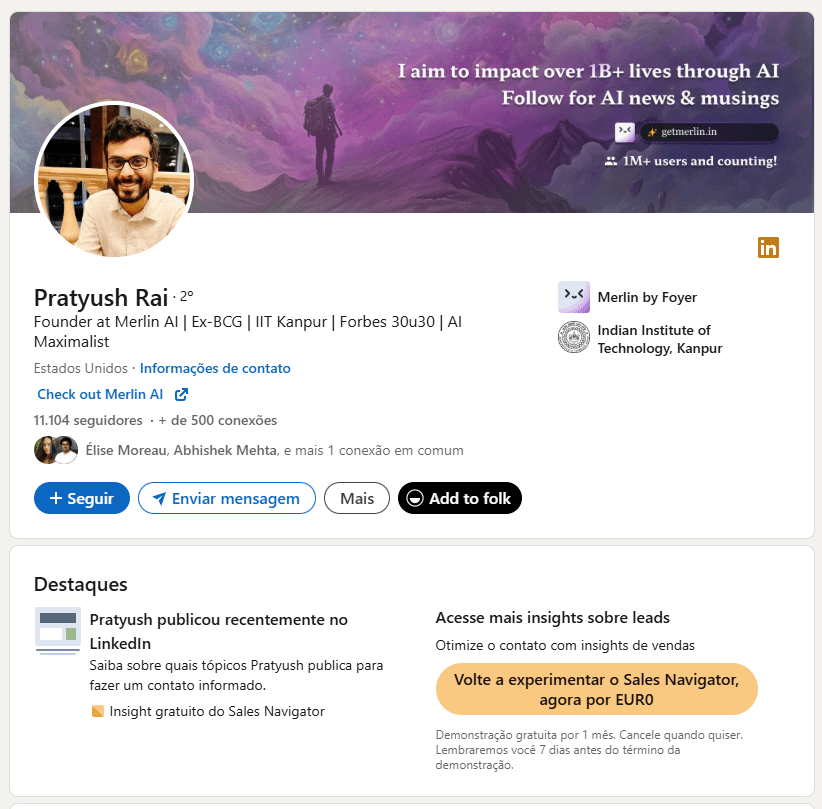
Task: Click the paper plane icon on Enviar mensagem
Action: tap(159, 499)
